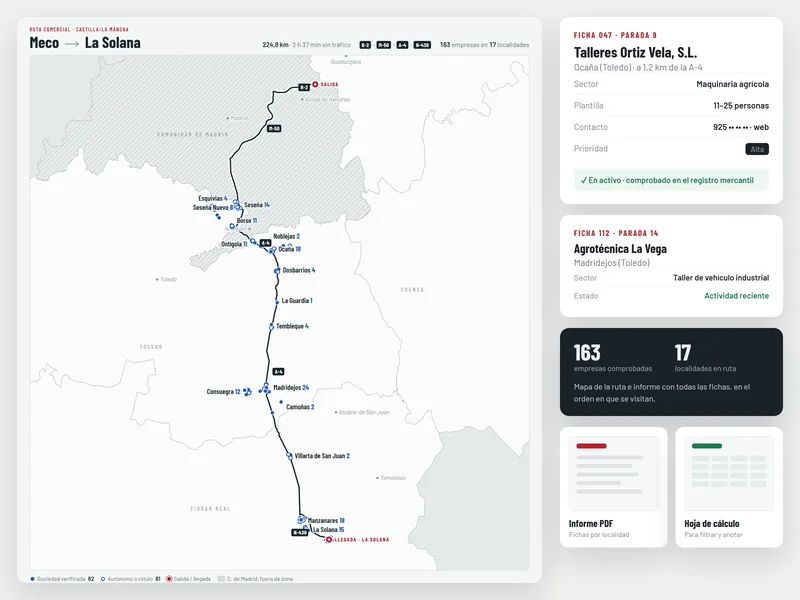Click the red Salida start marker
Viewport: 800px width, 600px height.
tap(315, 84)
